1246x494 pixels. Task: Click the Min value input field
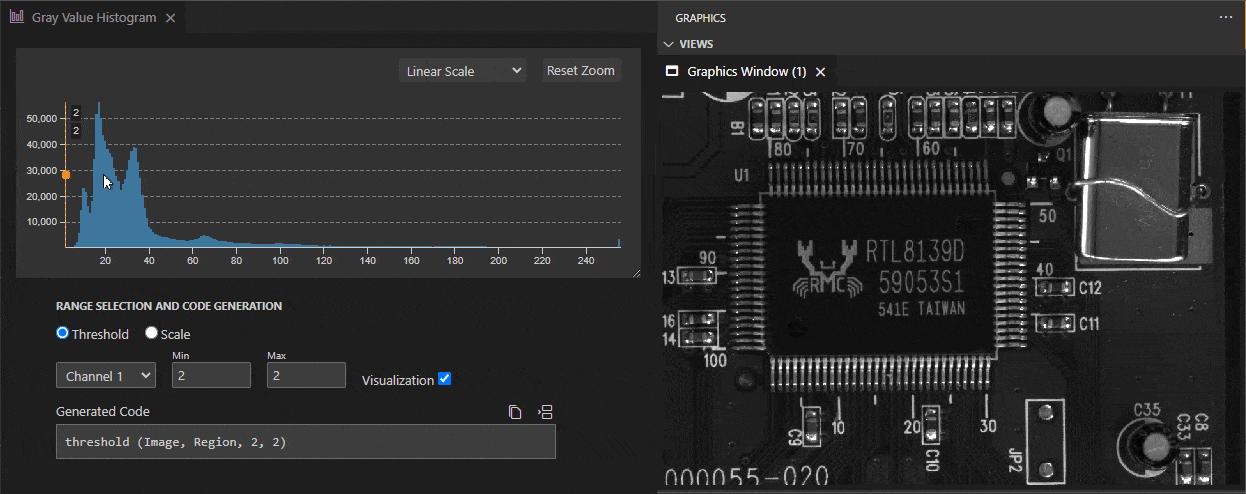[211, 376]
